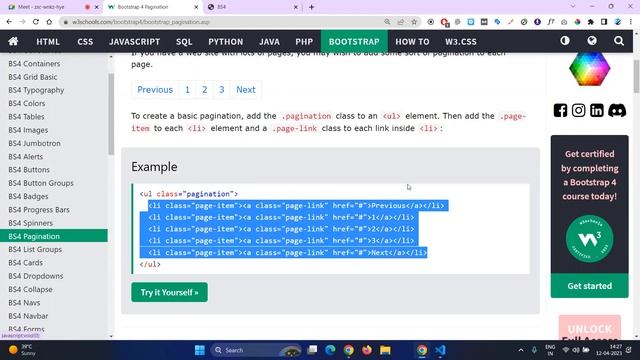The image size is (640, 360).
Task: Click the color picker hexagon
Action: point(589,68)
